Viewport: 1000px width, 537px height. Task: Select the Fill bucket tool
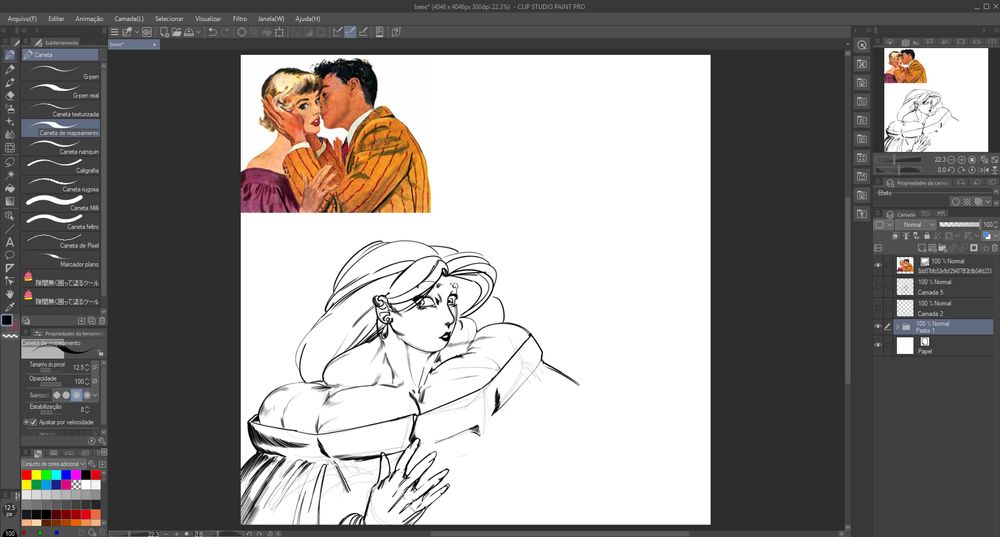click(10, 188)
